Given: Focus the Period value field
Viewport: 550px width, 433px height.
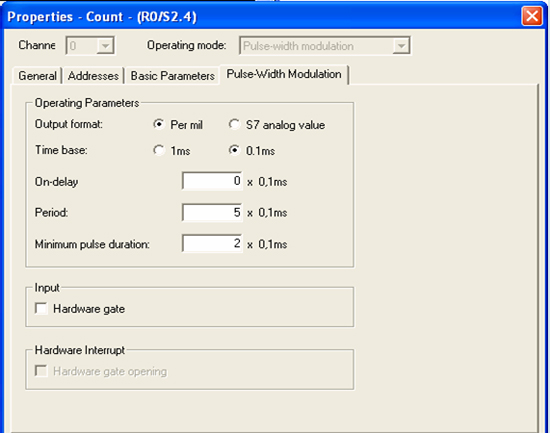Looking at the screenshot, I should point(212,212).
